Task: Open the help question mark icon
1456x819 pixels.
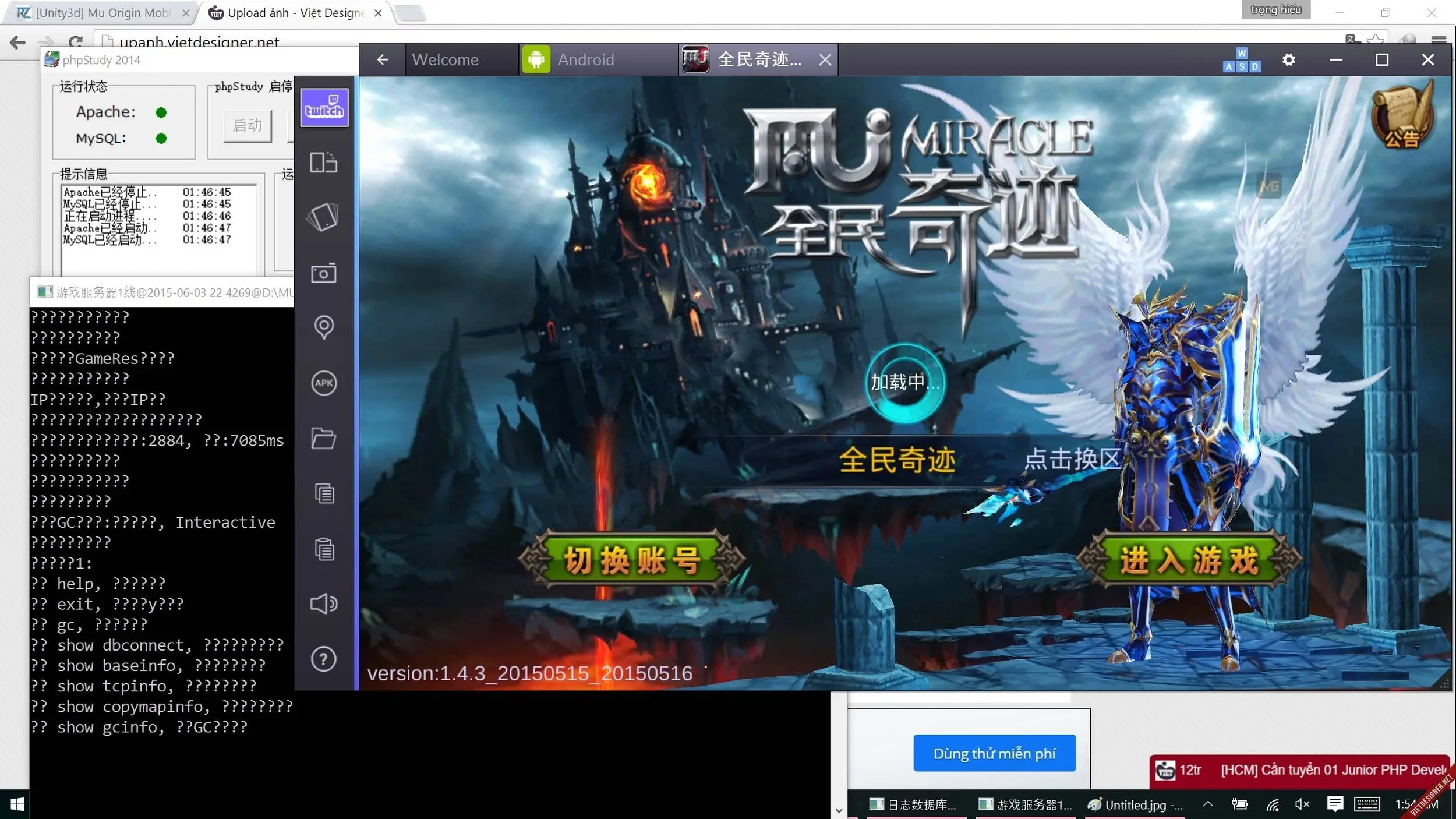Action: coord(324,659)
